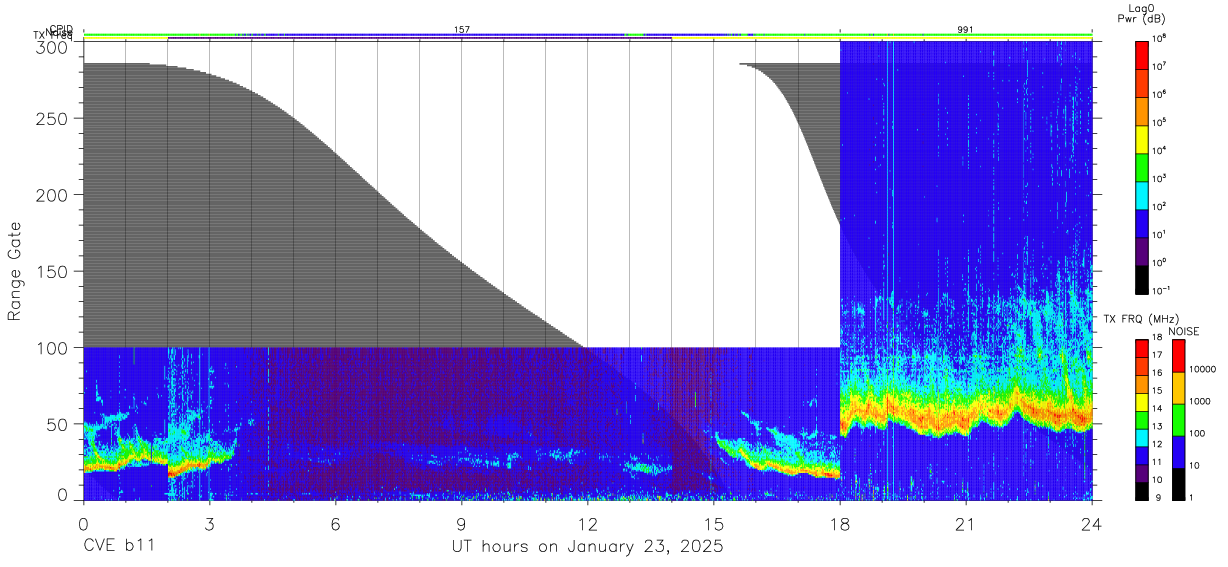Click the green segment of the NOISE colorbar
The width and height of the screenshot is (1228, 567).
1179,420
